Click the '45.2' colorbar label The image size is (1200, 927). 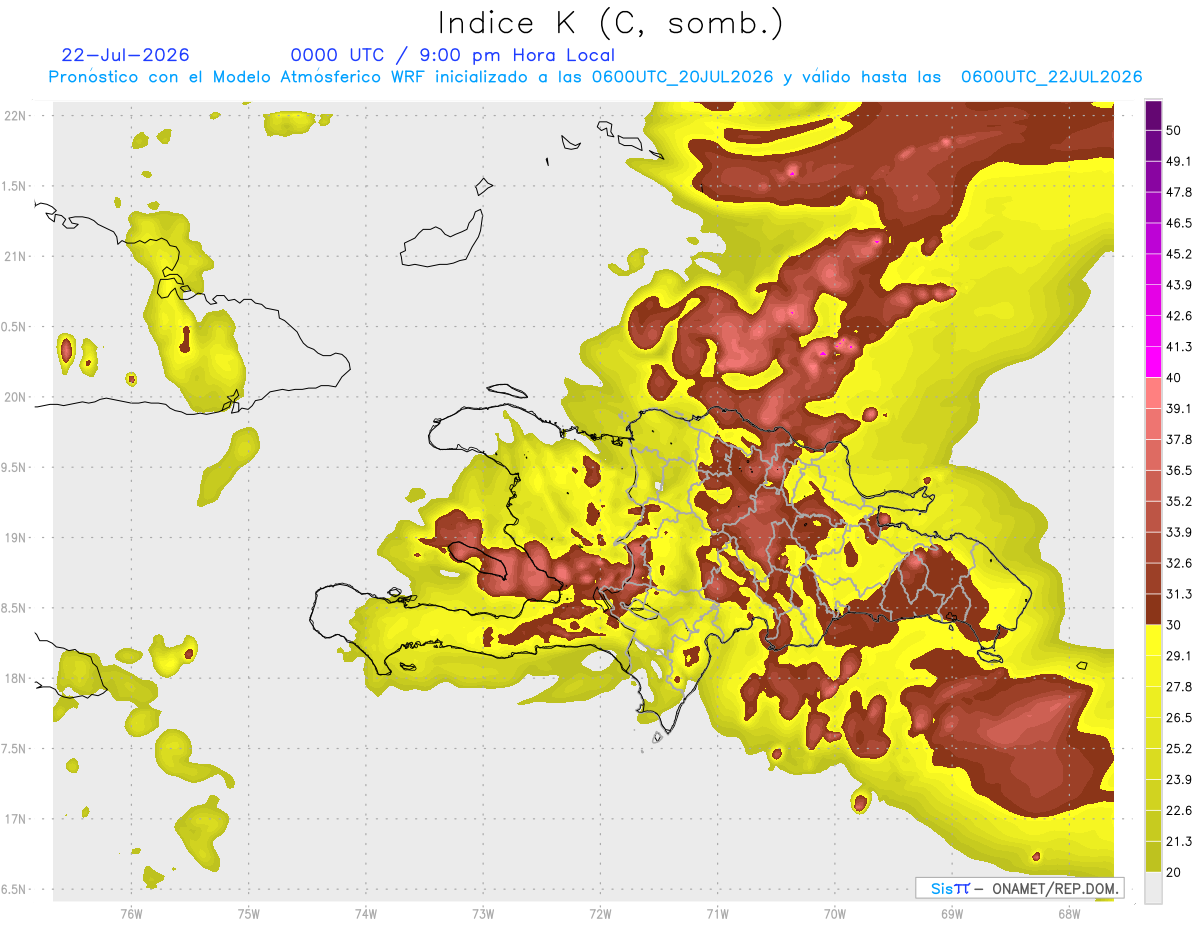(x=1179, y=254)
